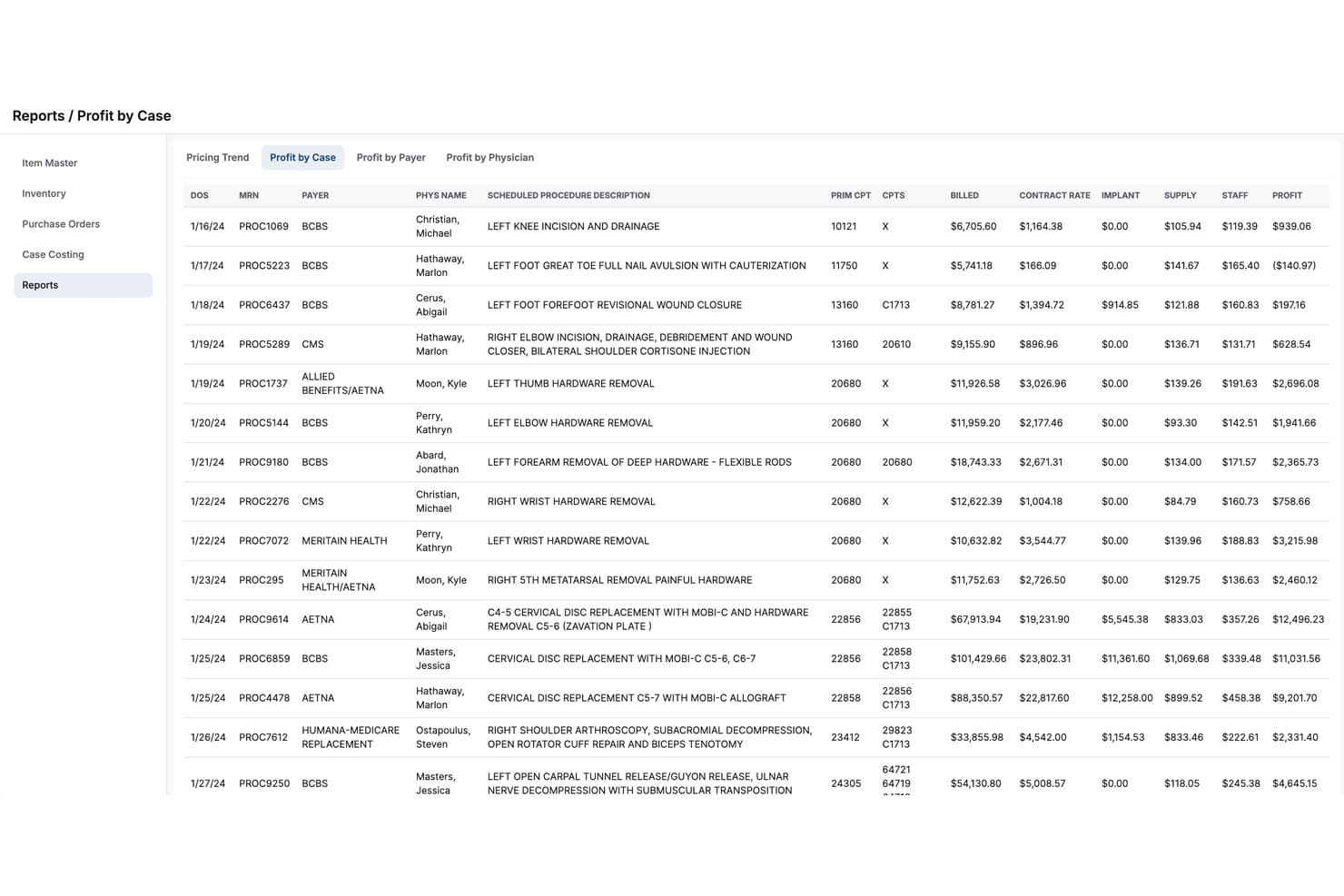
Task: Click implant cost $12,258.00
Action: coord(1127,698)
